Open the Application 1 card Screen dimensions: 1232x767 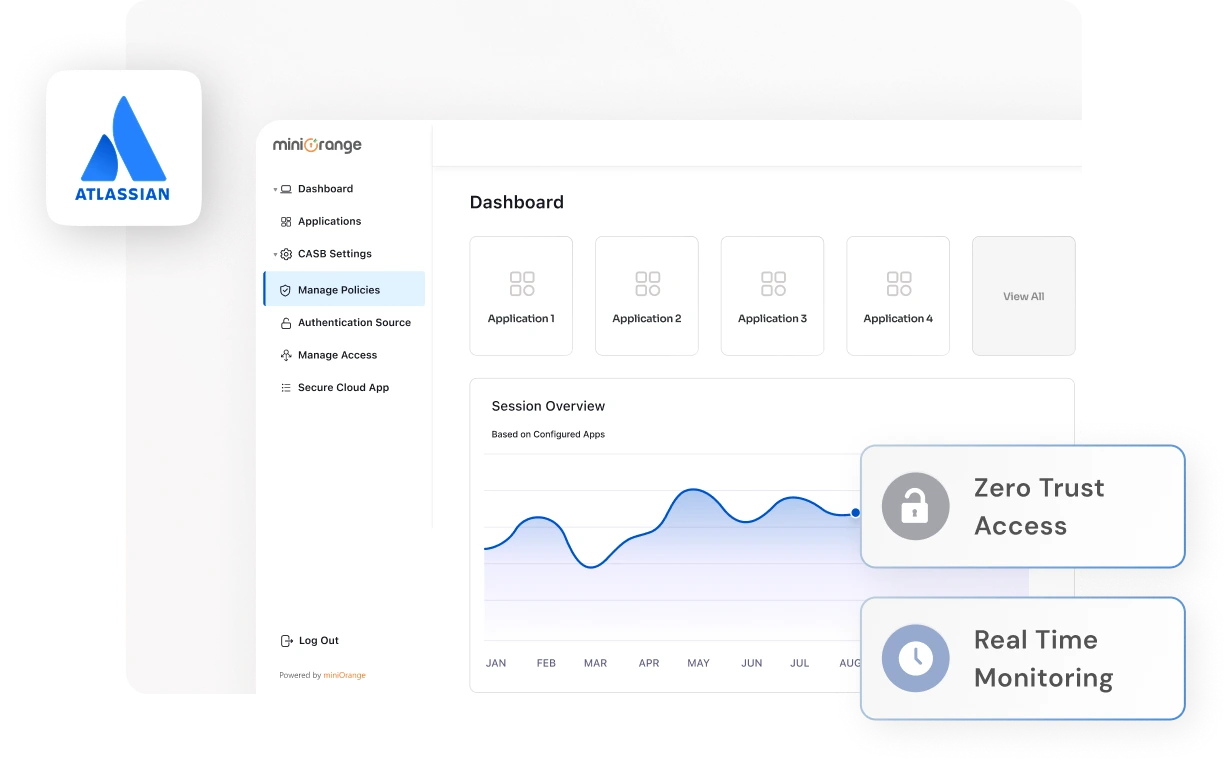tap(521, 295)
